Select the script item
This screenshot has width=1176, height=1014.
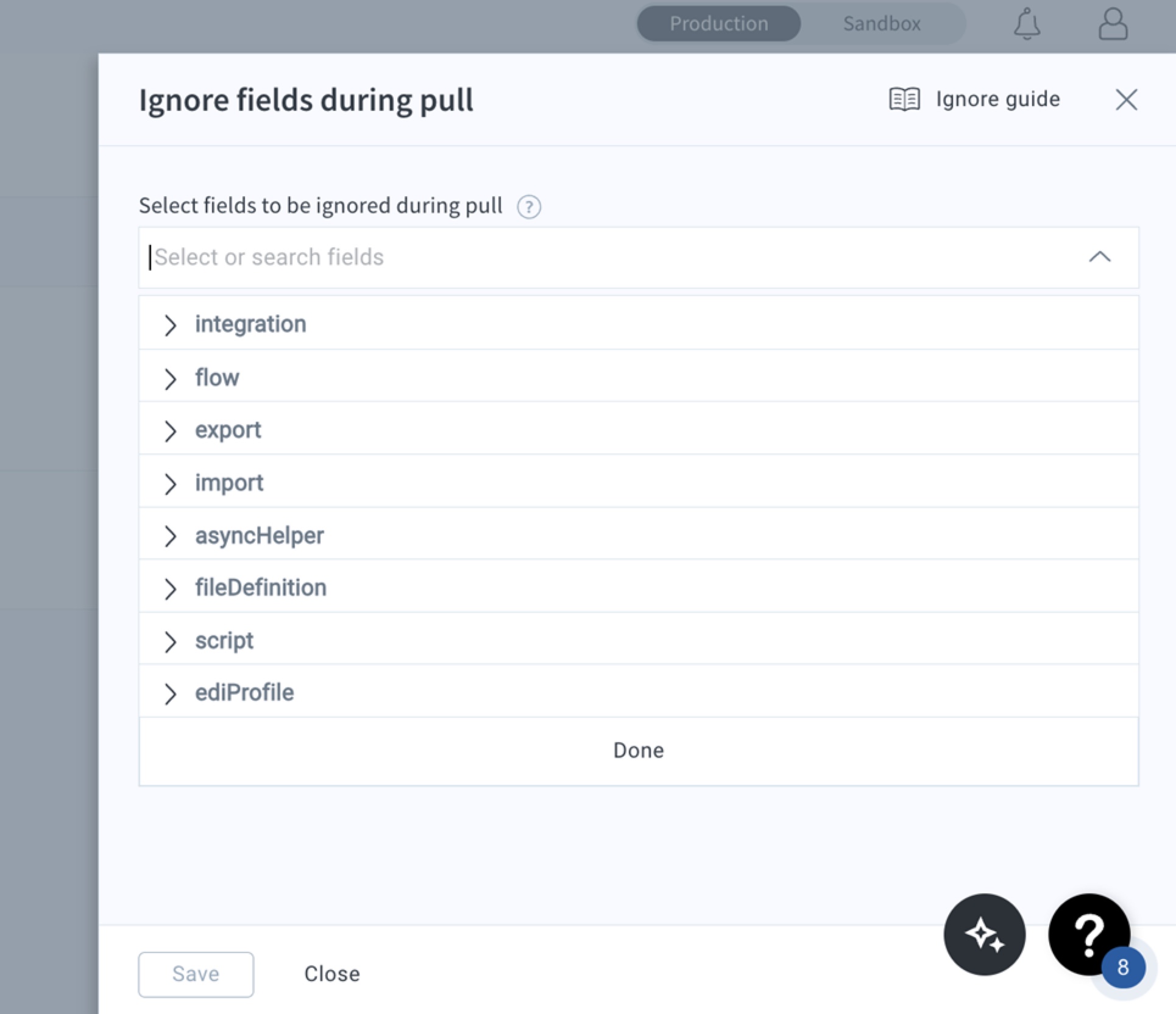[639, 640]
